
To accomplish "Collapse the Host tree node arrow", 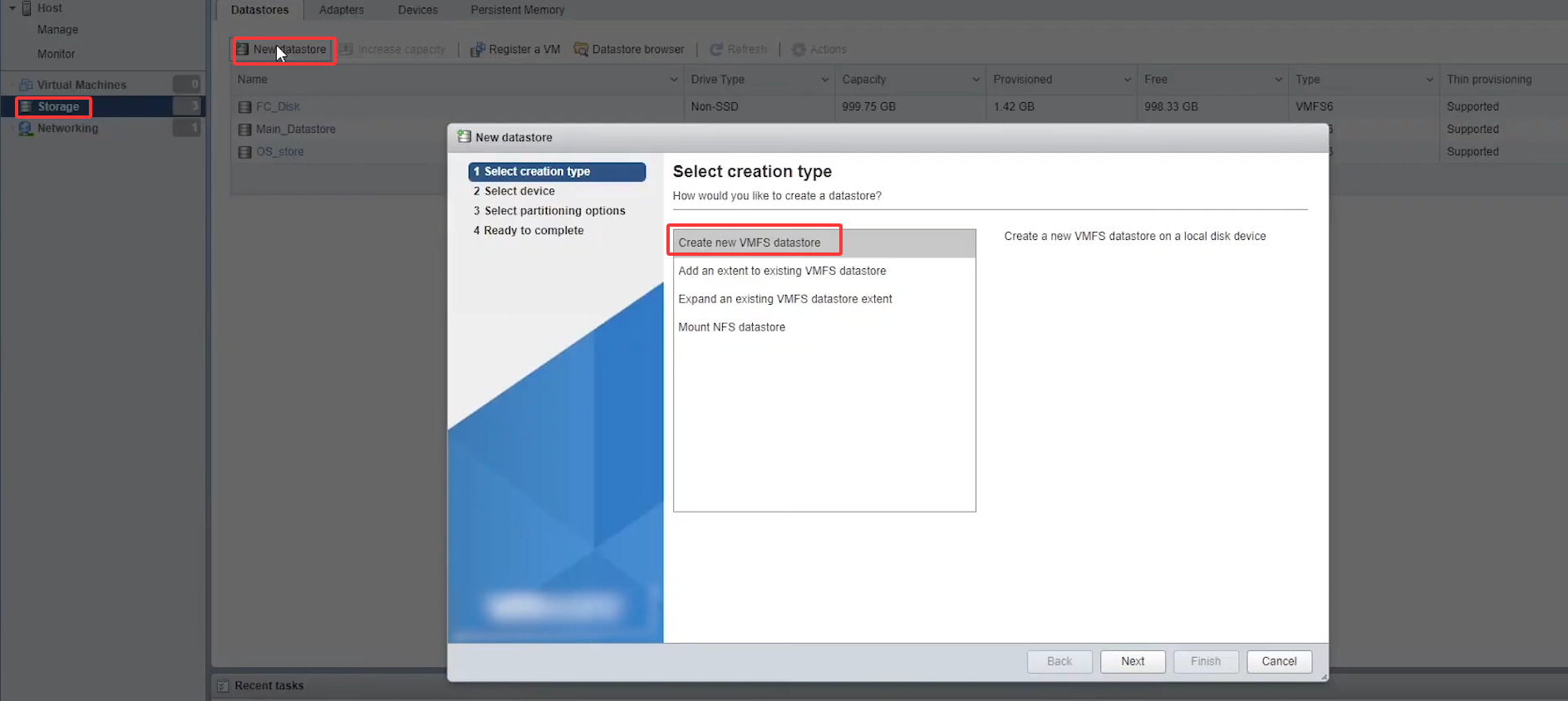I will [x=12, y=8].
